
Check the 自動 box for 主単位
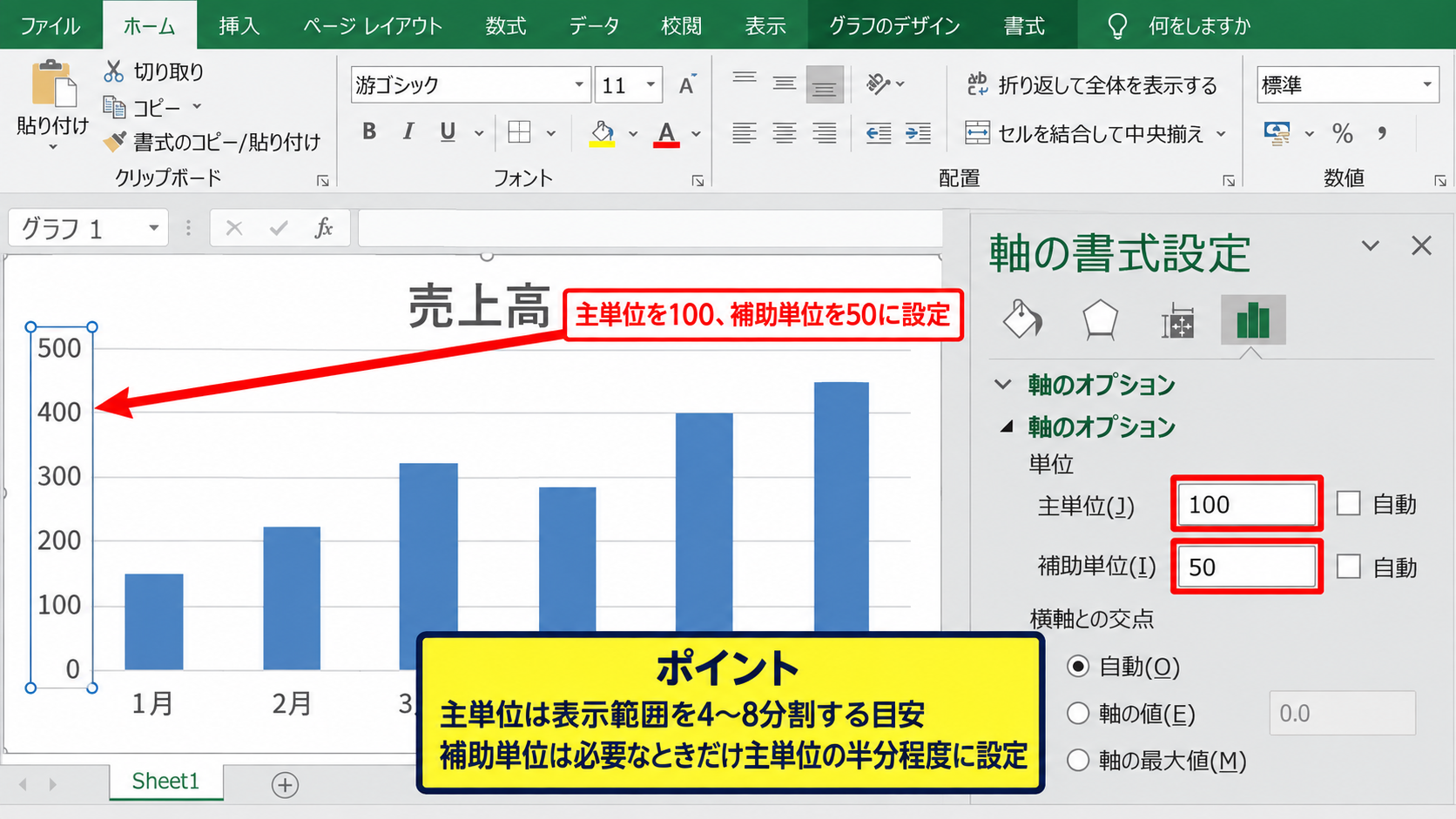(1348, 504)
